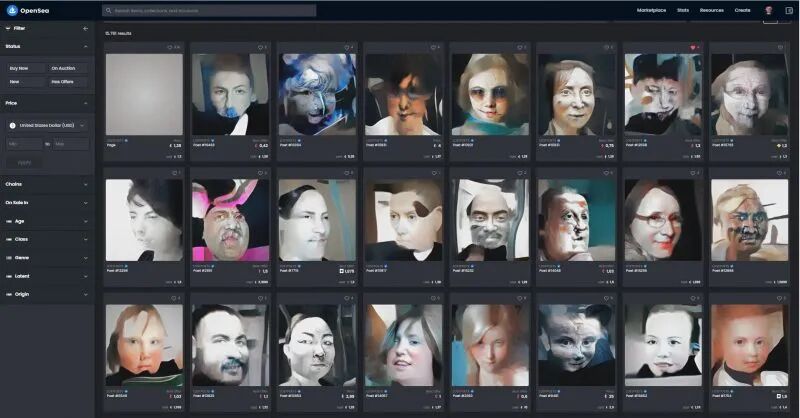Expand the On Sale In filter section

[47, 203]
